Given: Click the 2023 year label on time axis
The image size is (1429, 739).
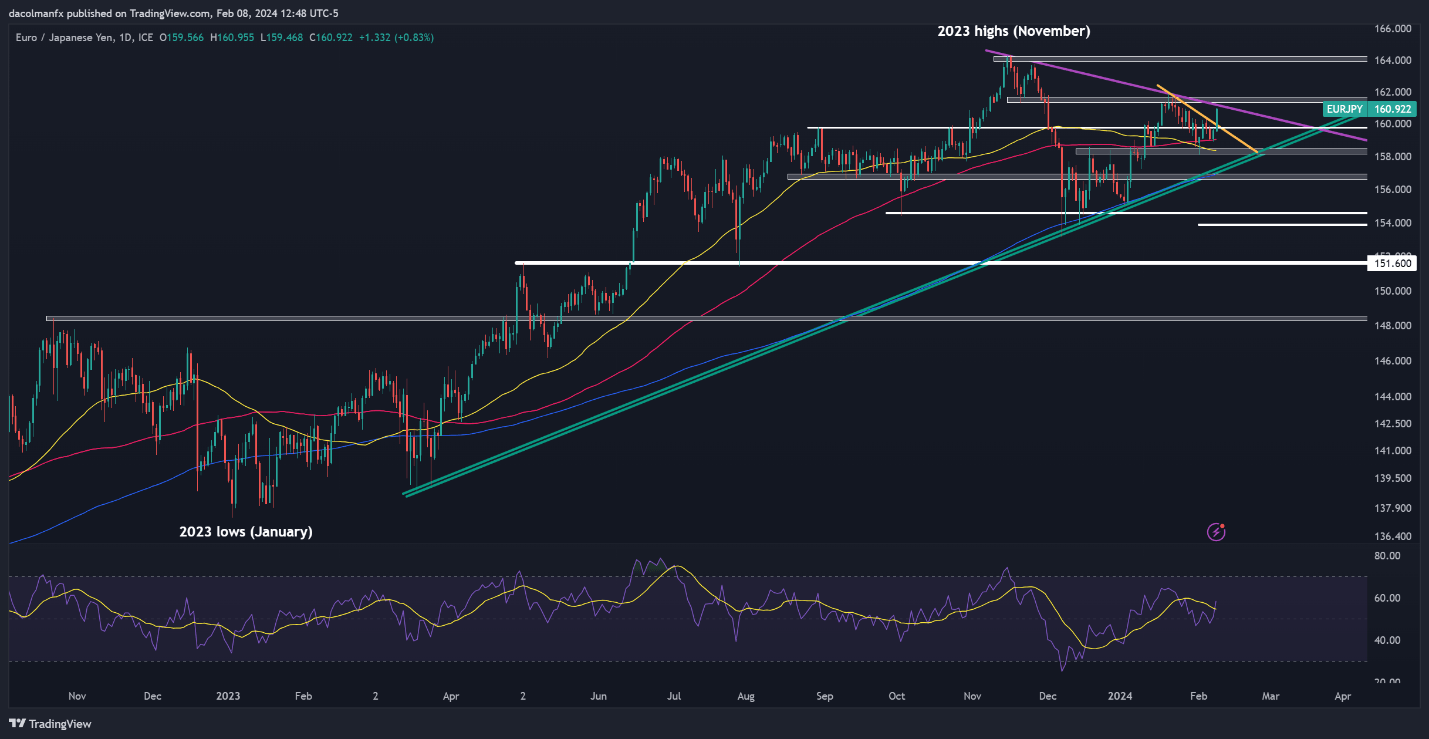Looking at the screenshot, I should tap(228, 695).
